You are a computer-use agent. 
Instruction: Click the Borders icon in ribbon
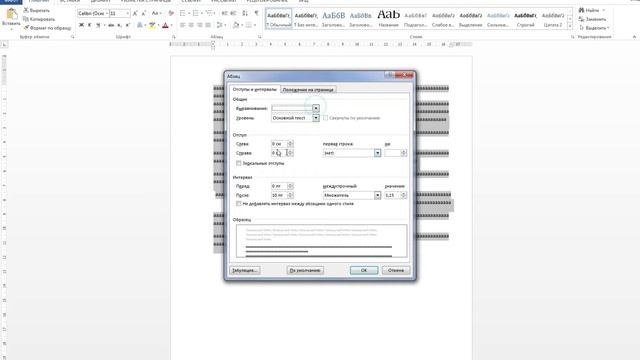tap(249, 25)
